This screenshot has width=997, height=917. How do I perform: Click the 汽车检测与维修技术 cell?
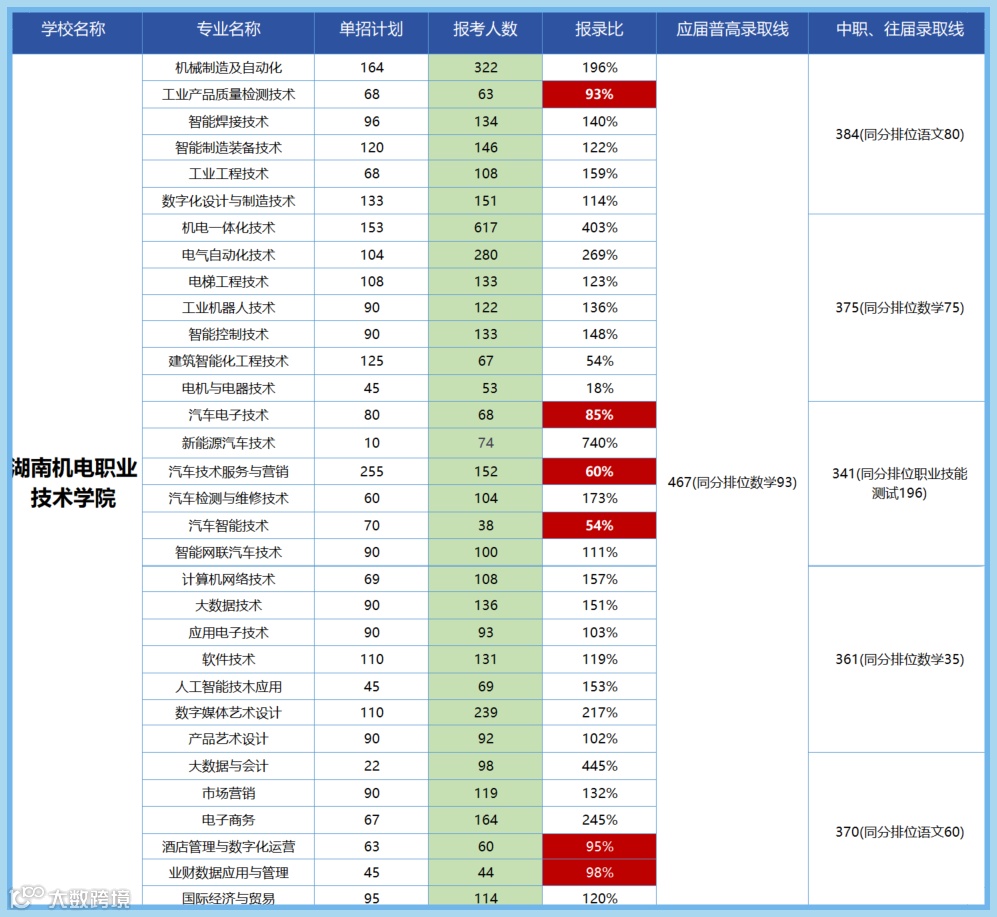pyautogui.click(x=228, y=499)
